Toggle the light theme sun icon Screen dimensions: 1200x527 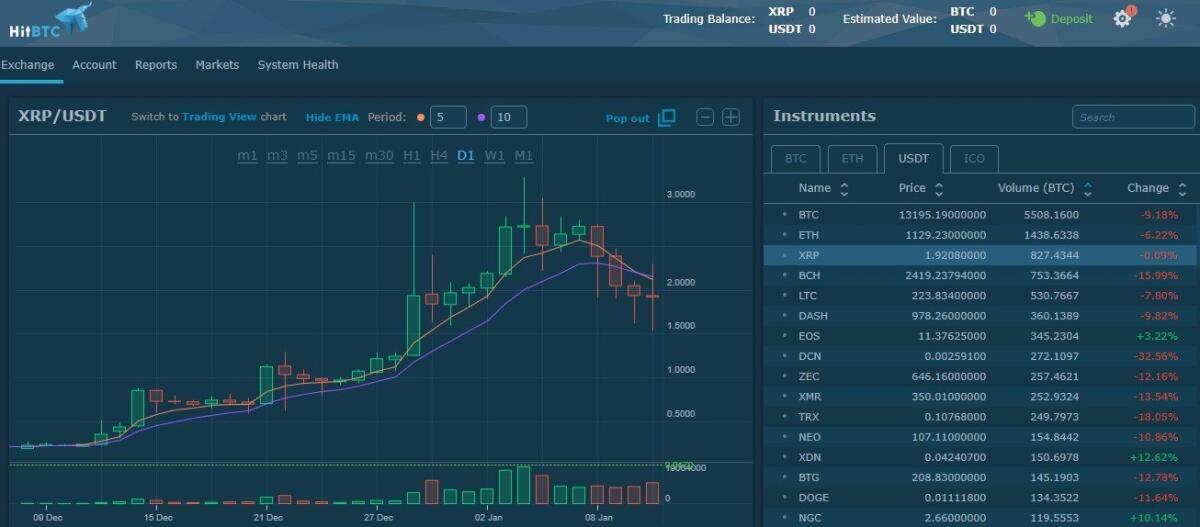pyautogui.click(x=1166, y=18)
